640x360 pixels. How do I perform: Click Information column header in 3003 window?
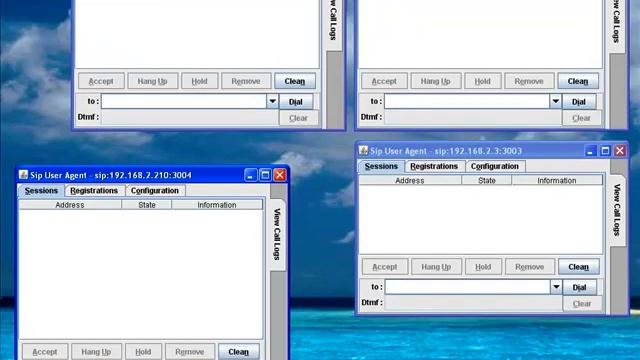pyautogui.click(x=557, y=180)
